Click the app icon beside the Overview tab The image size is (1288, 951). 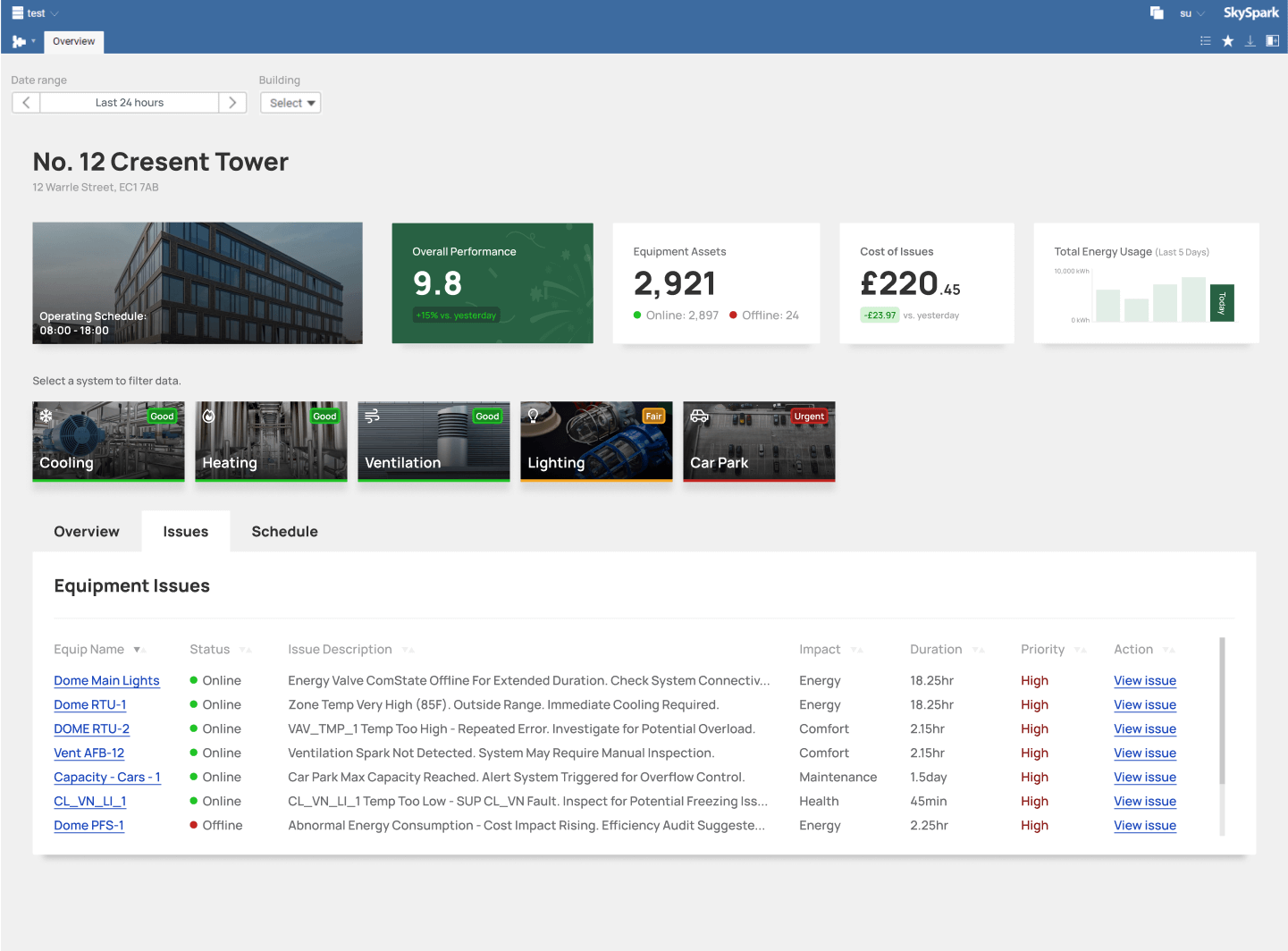[19, 41]
